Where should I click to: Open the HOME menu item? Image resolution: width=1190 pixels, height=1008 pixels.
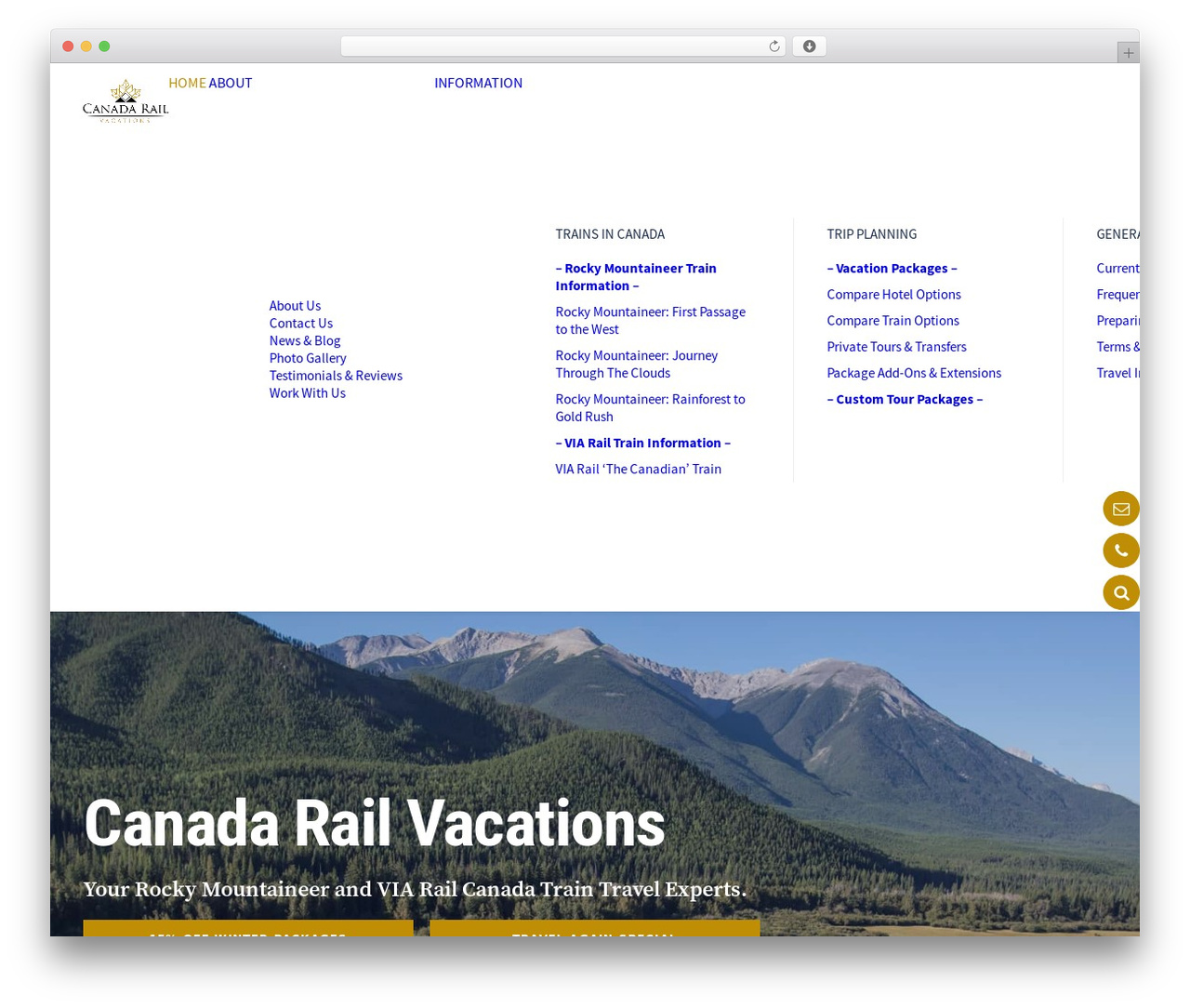coord(187,83)
